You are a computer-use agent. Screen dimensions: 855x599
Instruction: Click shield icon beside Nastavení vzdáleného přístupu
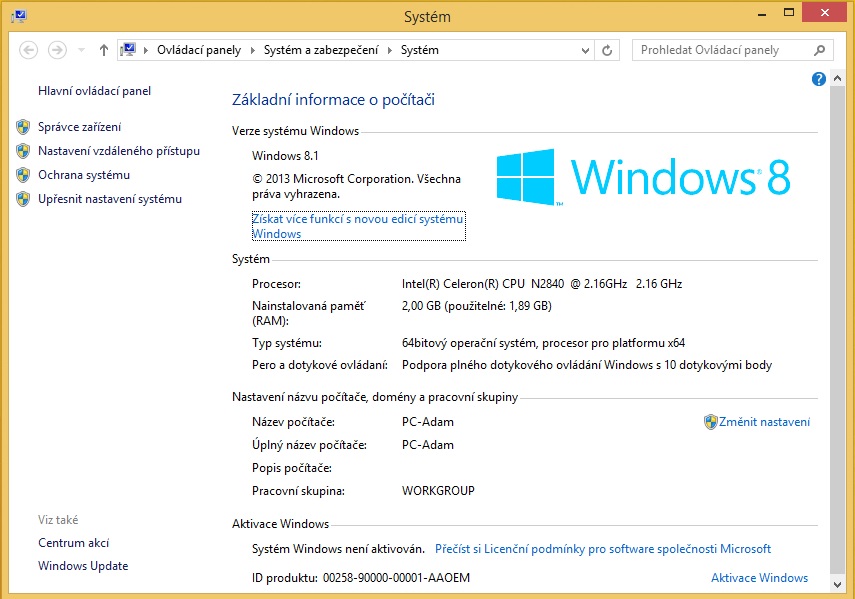tap(23, 151)
